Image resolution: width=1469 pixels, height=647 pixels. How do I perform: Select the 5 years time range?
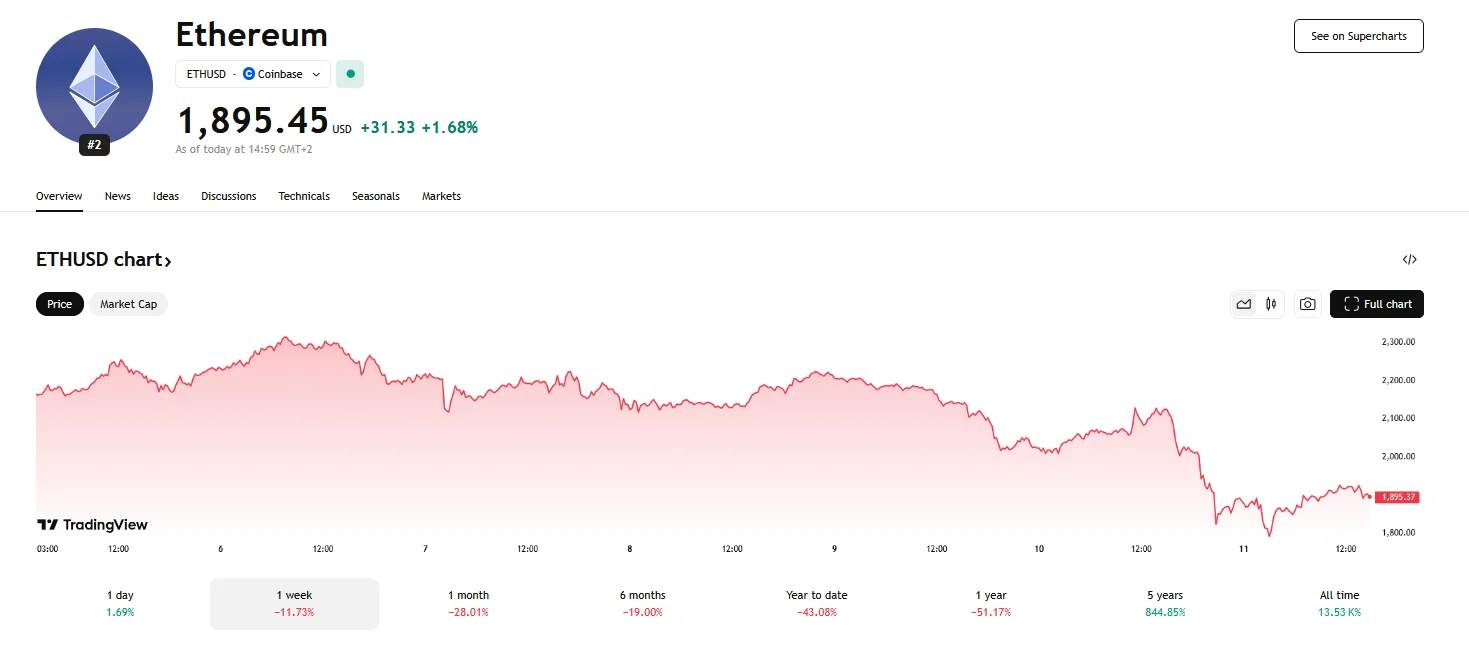tap(1166, 603)
